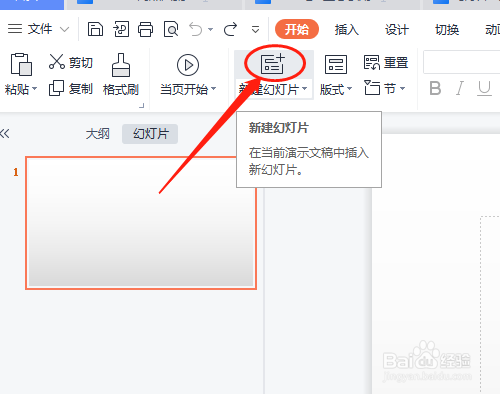Switch to the 插入 ribbon tab
Image resolution: width=500 pixels, height=394 pixels.
(347, 30)
